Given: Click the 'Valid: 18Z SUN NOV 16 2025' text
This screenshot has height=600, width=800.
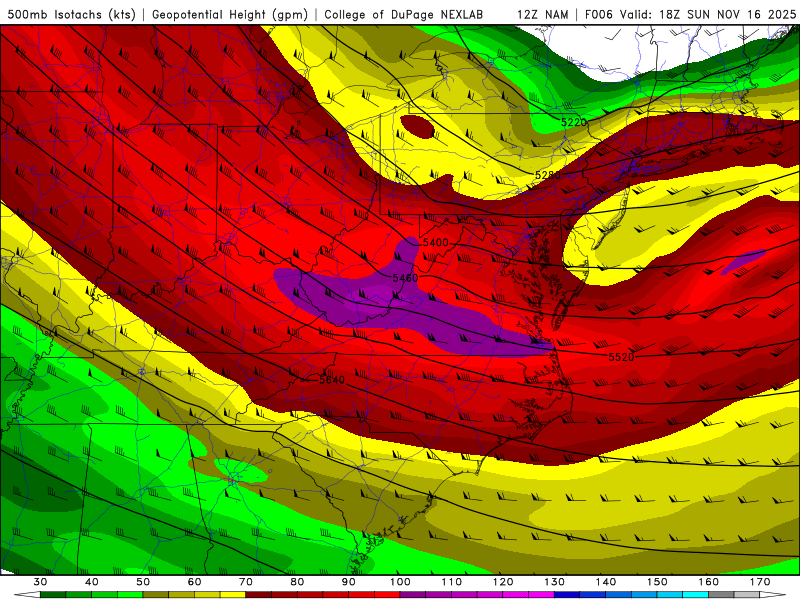Looking at the screenshot, I should tap(708, 14).
